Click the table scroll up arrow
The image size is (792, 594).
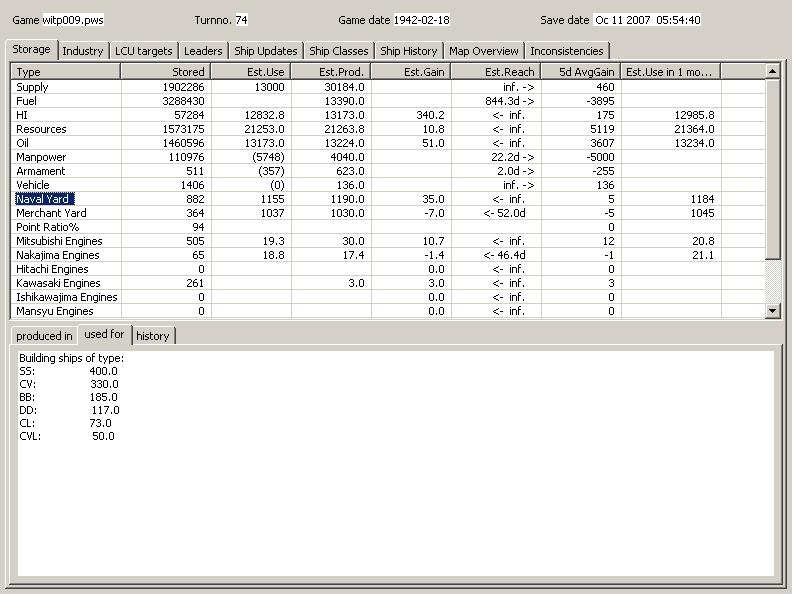pyautogui.click(x=772, y=71)
